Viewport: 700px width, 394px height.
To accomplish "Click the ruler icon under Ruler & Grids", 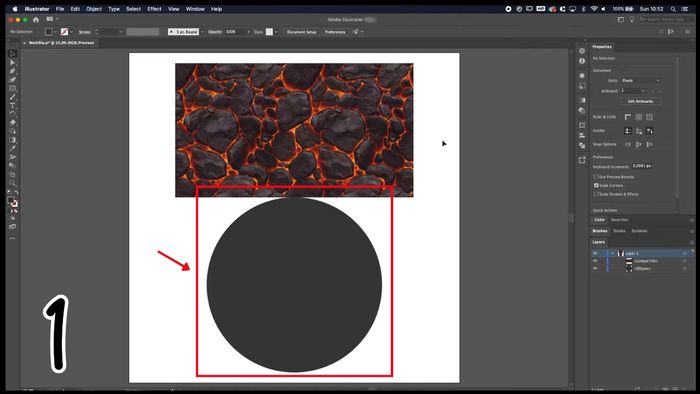I will pos(628,117).
